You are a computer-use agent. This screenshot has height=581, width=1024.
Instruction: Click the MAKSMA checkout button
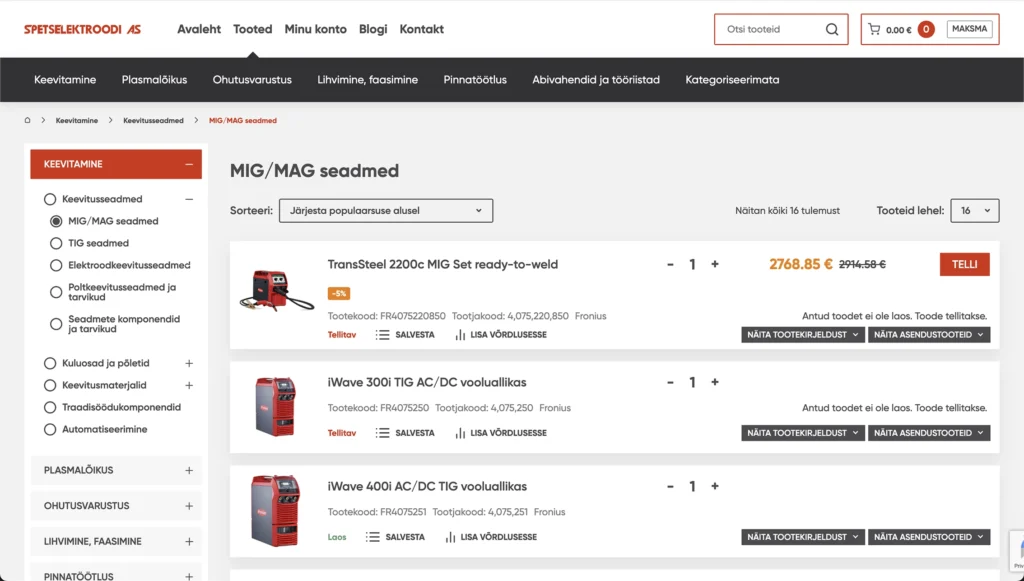pos(969,29)
